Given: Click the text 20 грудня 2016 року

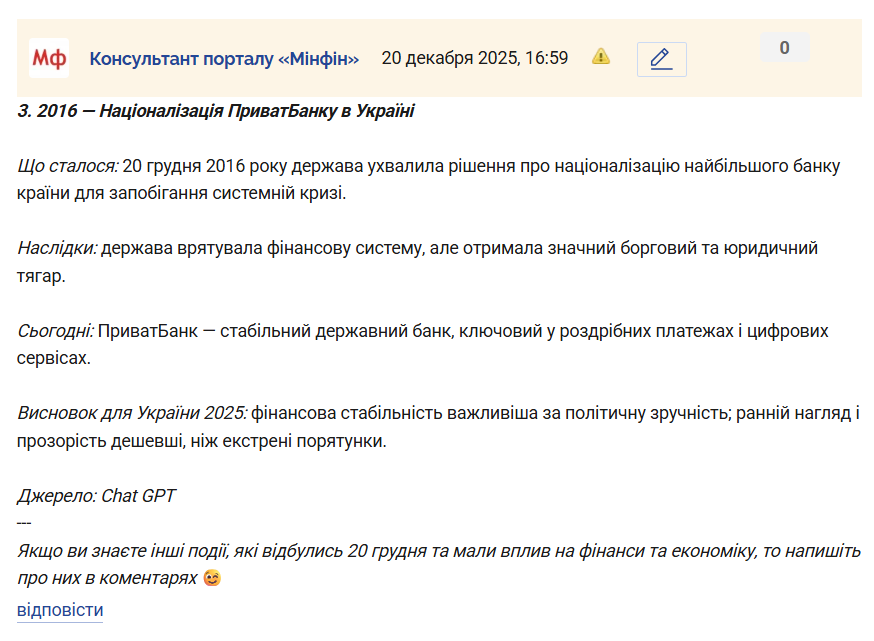Looking at the screenshot, I should [x=198, y=166].
